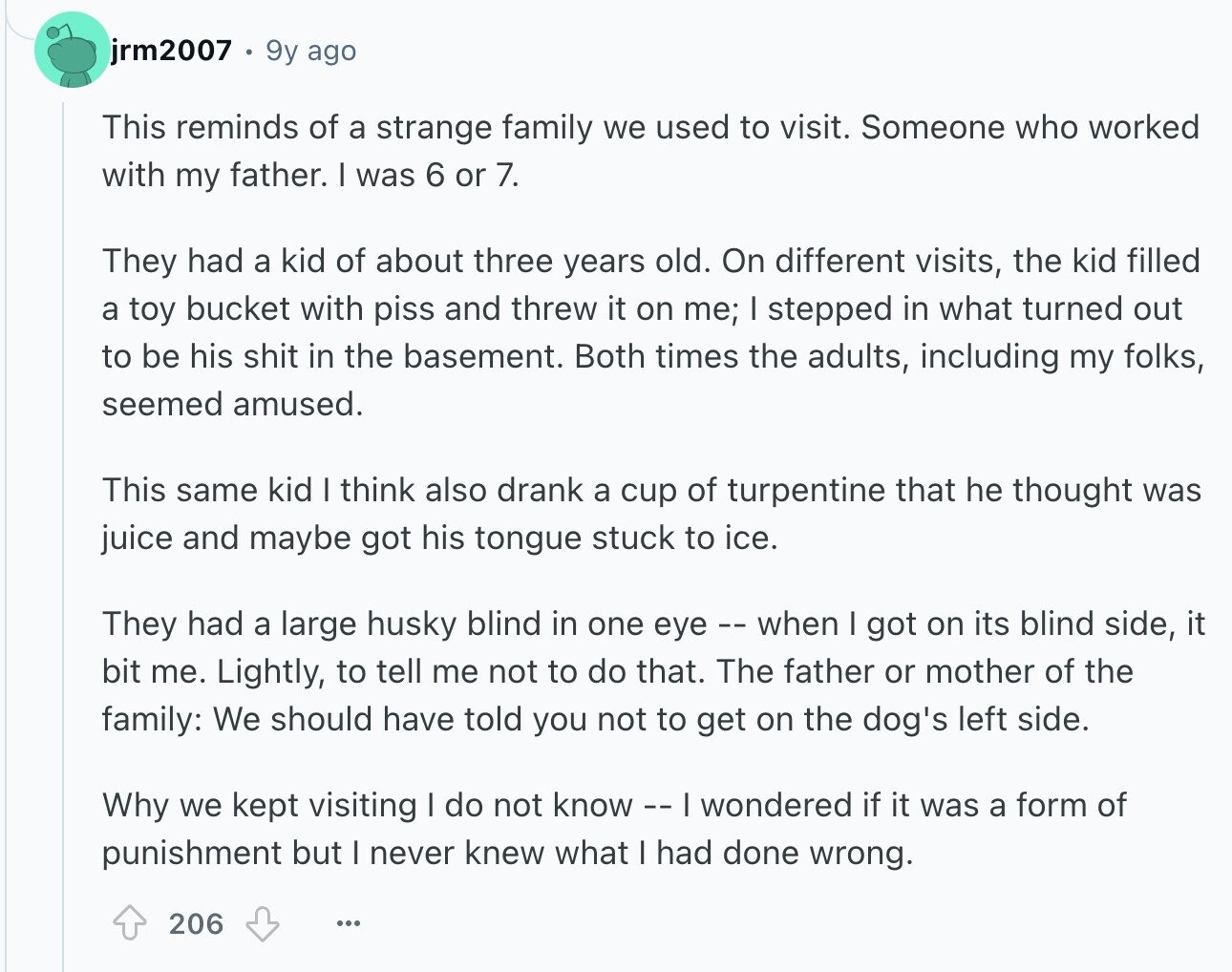Upvote the jrm2007 comment
This screenshot has height=972, width=1232.
130,924
